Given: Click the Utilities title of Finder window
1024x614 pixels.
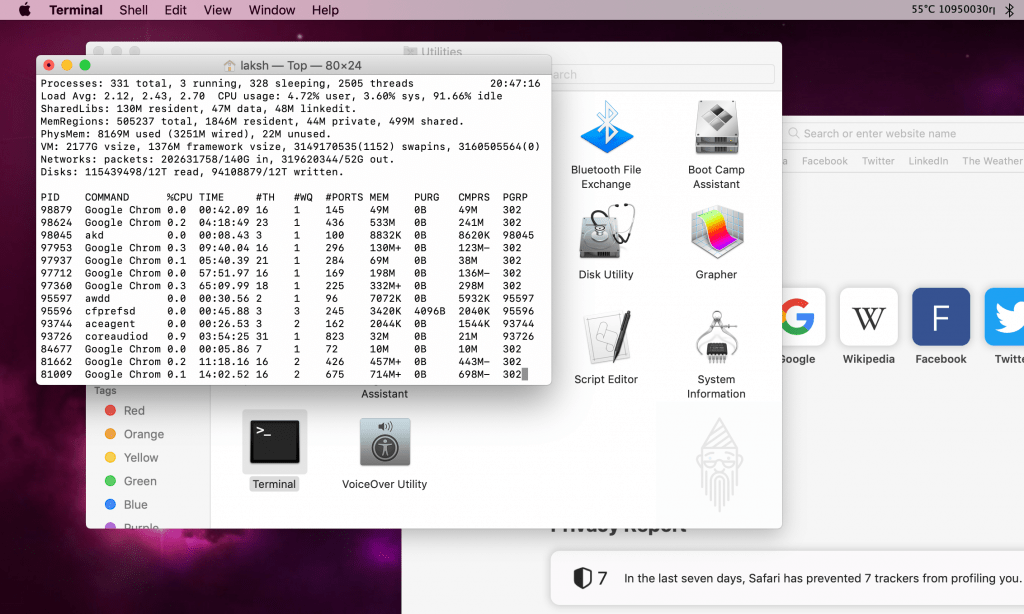Looking at the screenshot, I should tap(441, 51).
